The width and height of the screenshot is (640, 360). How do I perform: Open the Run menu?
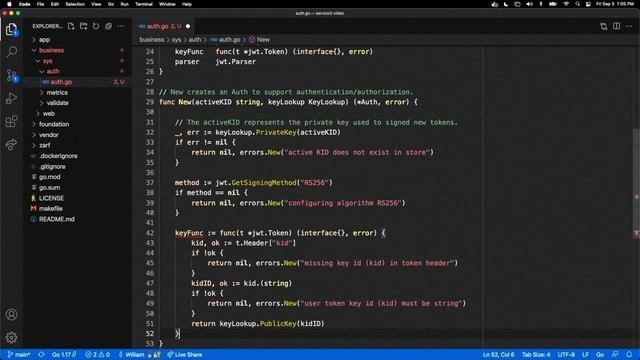(x=124, y=4)
